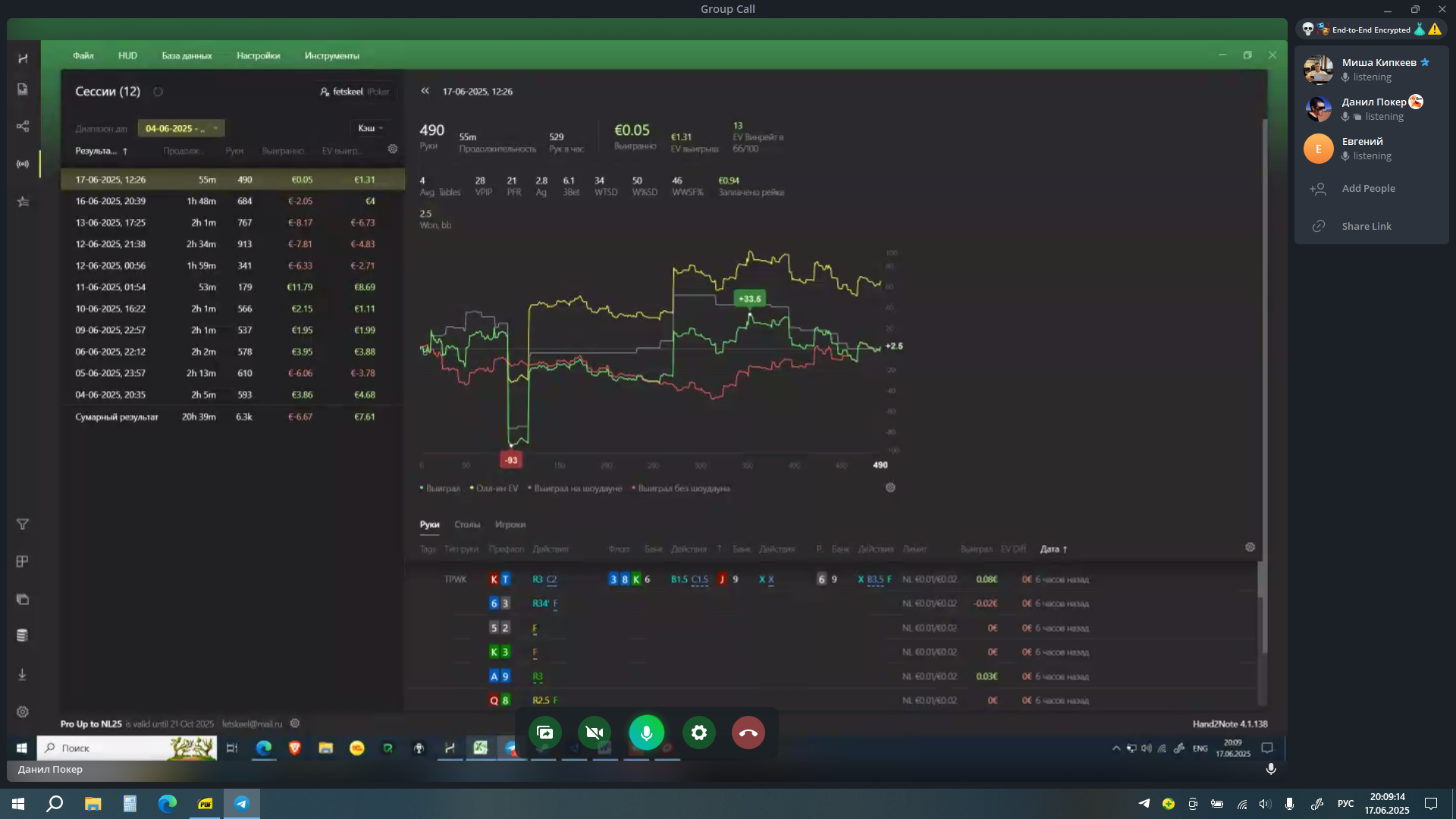Image resolution: width=1456 pixels, height=819 pixels.
Task: Click the -93 marker on the graph
Action: tap(511, 460)
